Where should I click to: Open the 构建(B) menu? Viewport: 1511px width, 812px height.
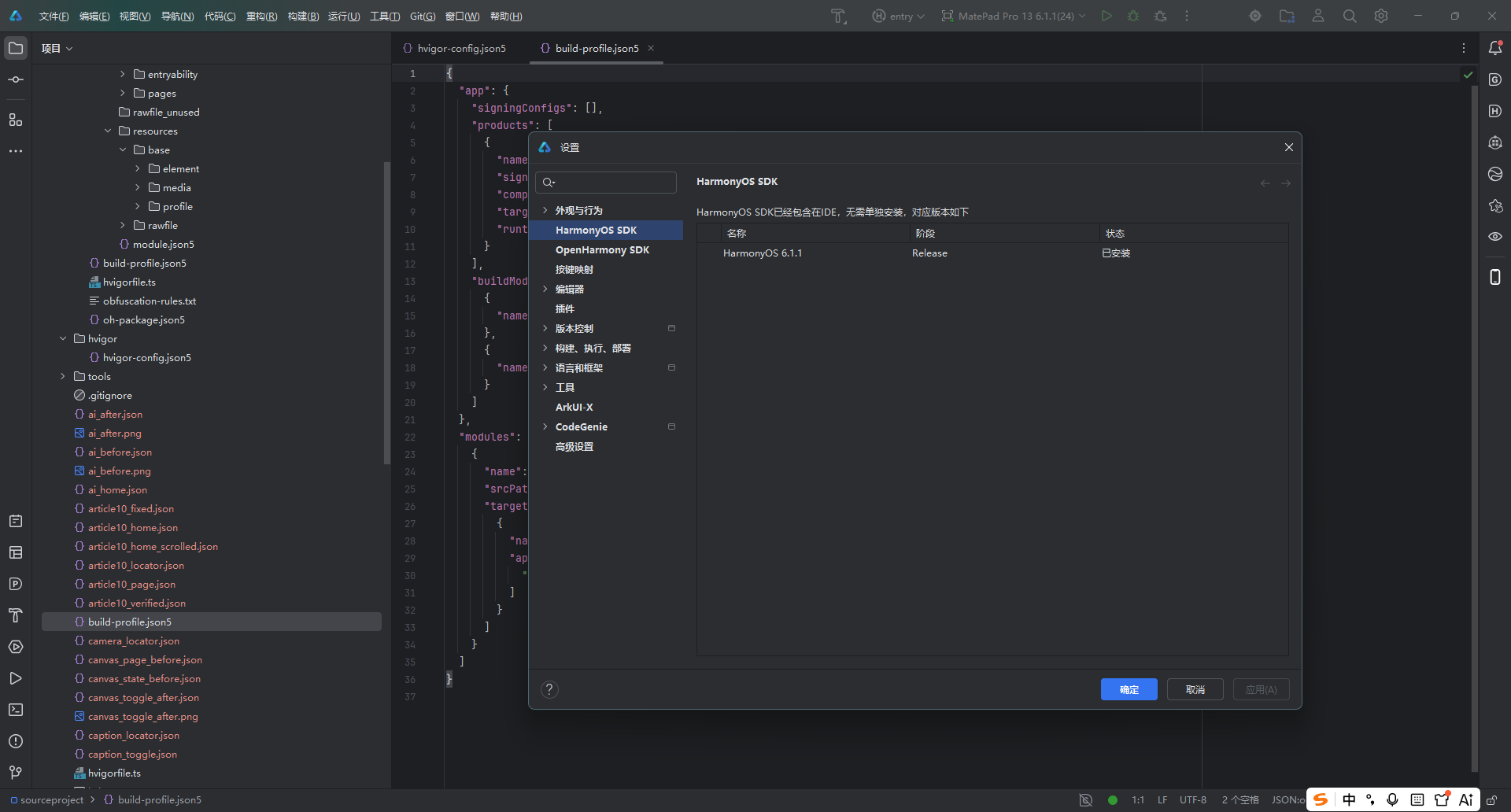(303, 16)
